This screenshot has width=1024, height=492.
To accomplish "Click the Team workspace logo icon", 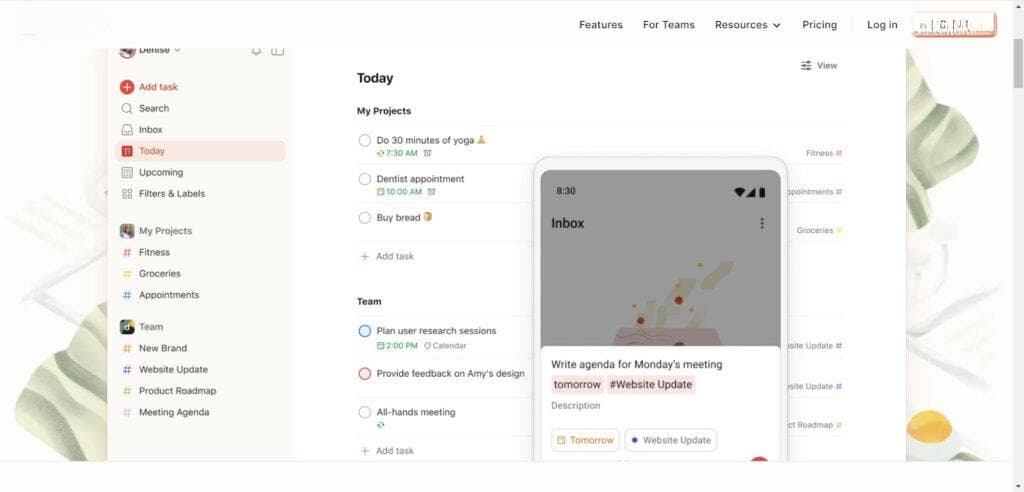I will tap(127, 327).
